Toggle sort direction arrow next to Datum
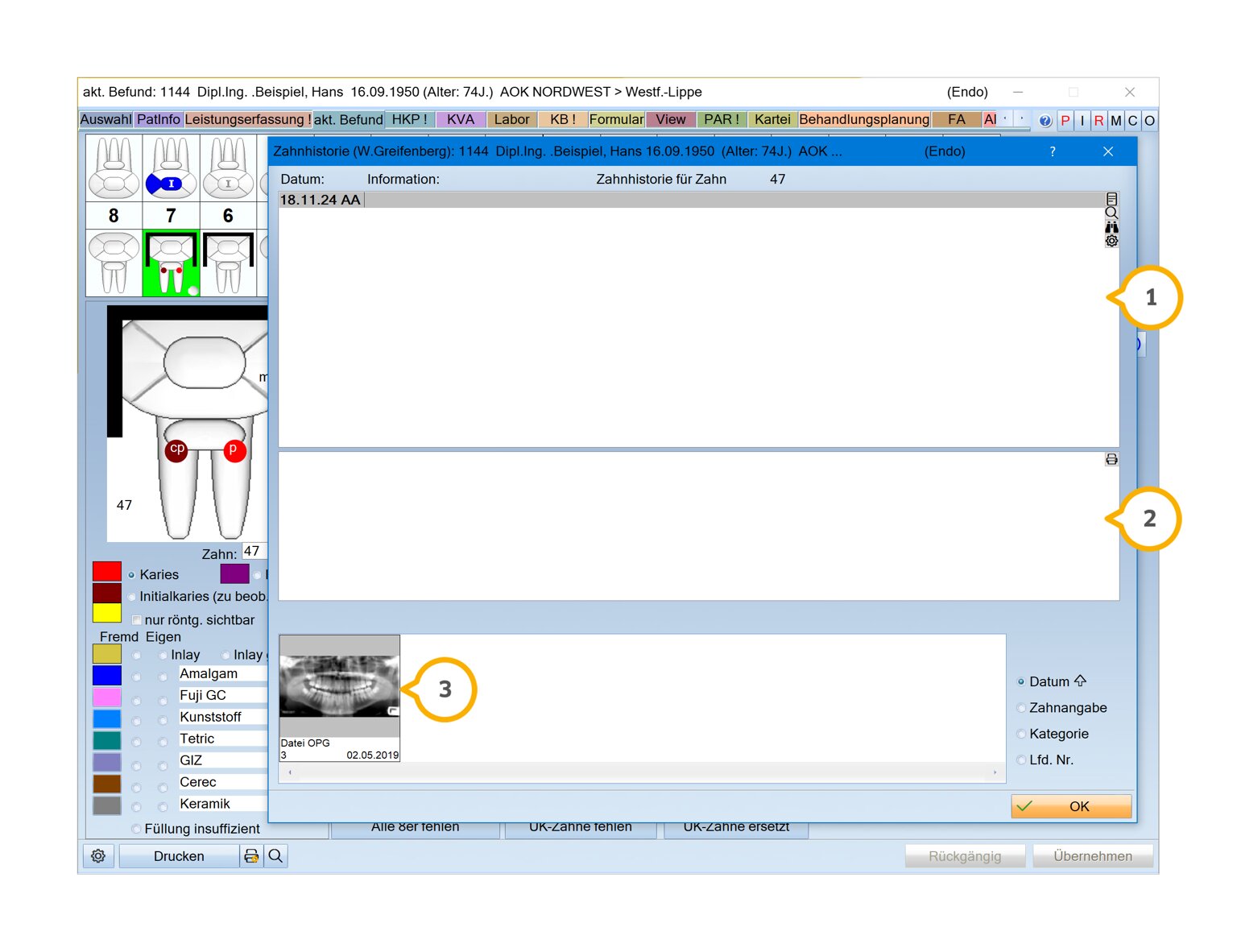The width and height of the screenshot is (1237, 952). point(1080,681)
